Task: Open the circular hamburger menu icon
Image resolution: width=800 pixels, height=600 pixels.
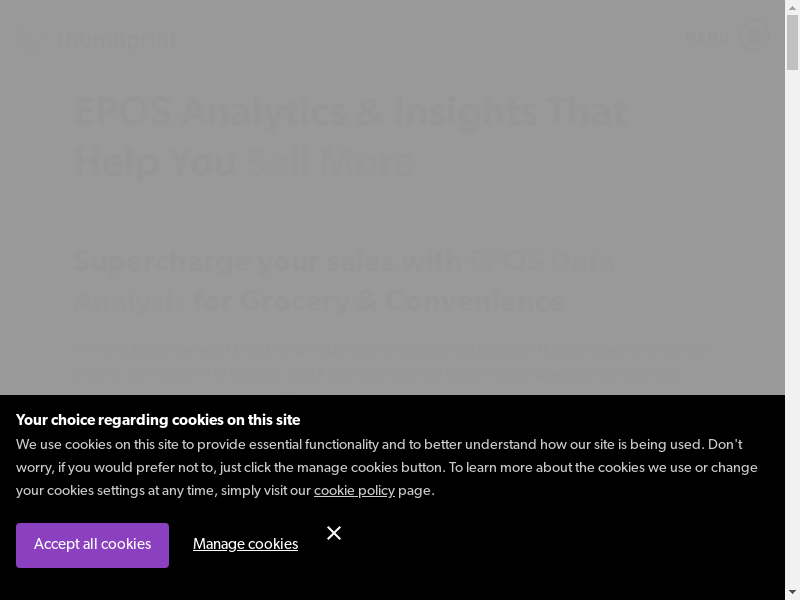Action: [753, 37]
